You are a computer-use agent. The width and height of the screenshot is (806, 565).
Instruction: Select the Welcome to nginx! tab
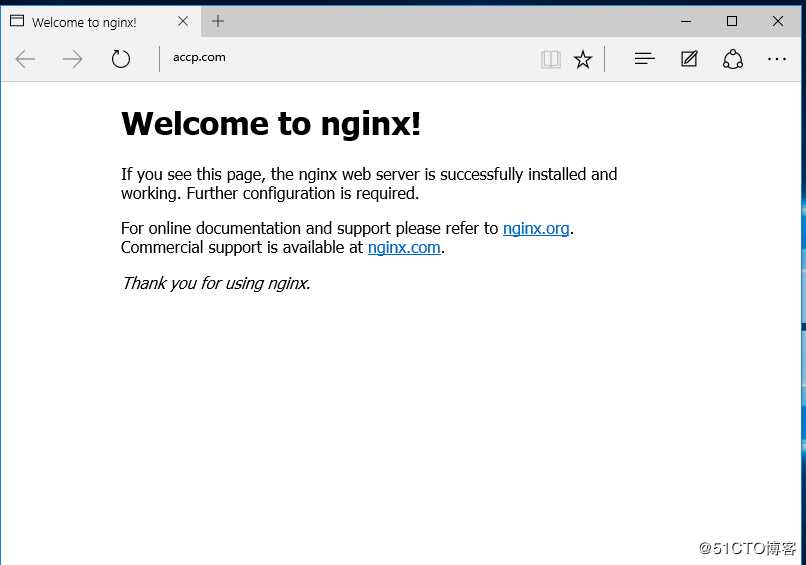[101, 22]
